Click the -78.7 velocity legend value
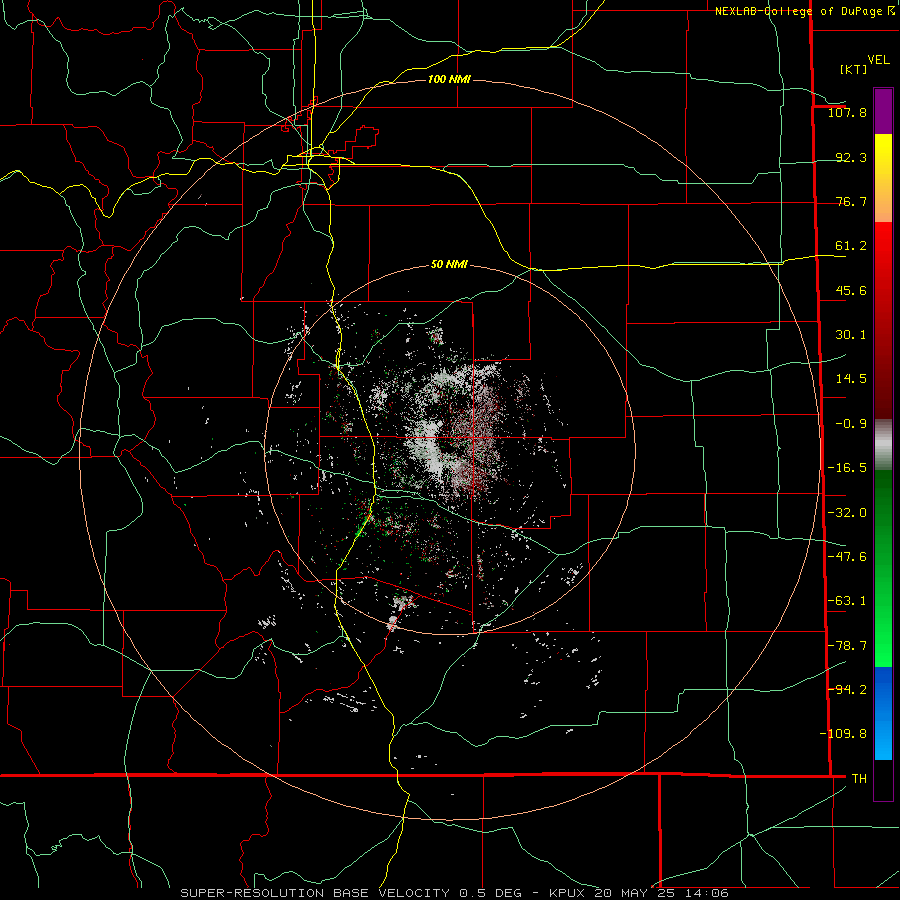The image size is (900, 900). 847,646
